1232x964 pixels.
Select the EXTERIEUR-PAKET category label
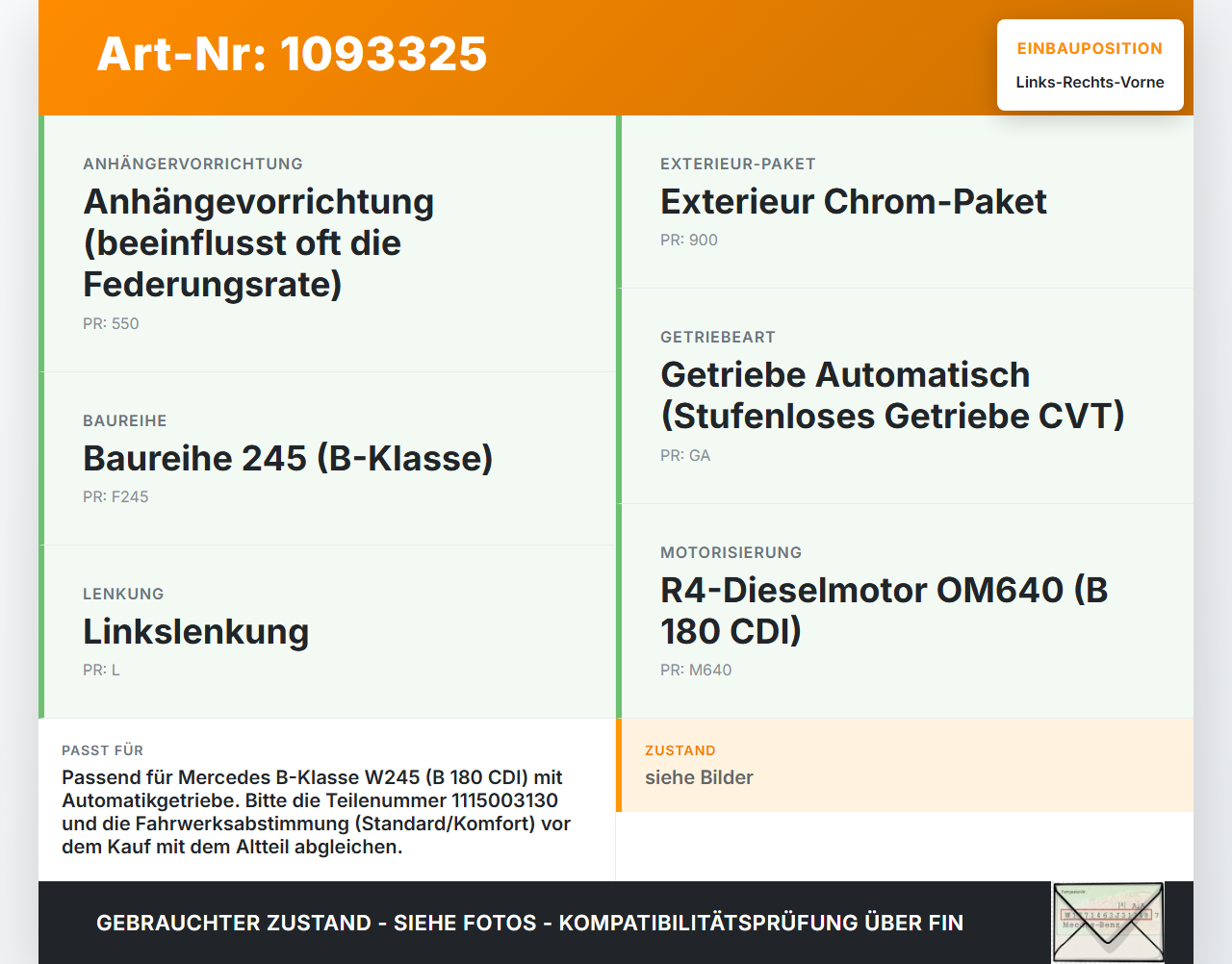(738, 165)
